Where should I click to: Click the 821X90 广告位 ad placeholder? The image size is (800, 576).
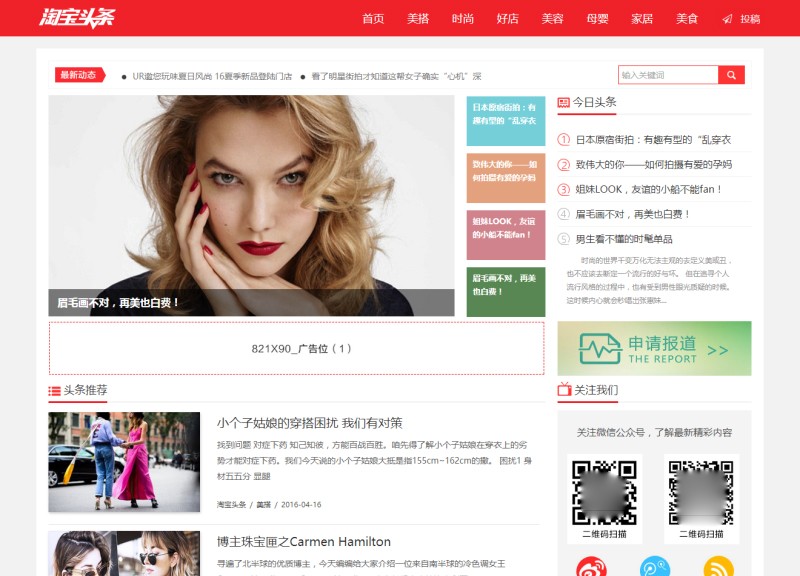pos(296,348)
